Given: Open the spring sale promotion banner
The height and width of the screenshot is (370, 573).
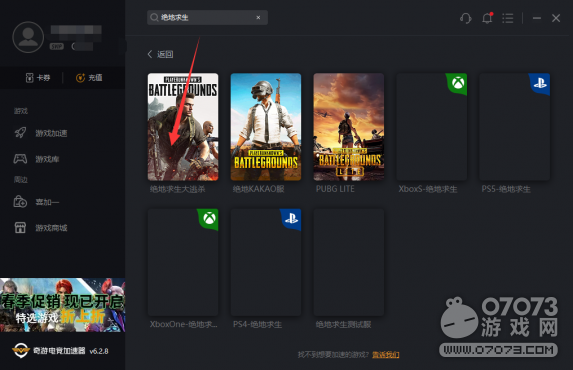Looking at the screenshot, I should coord(62,305).
